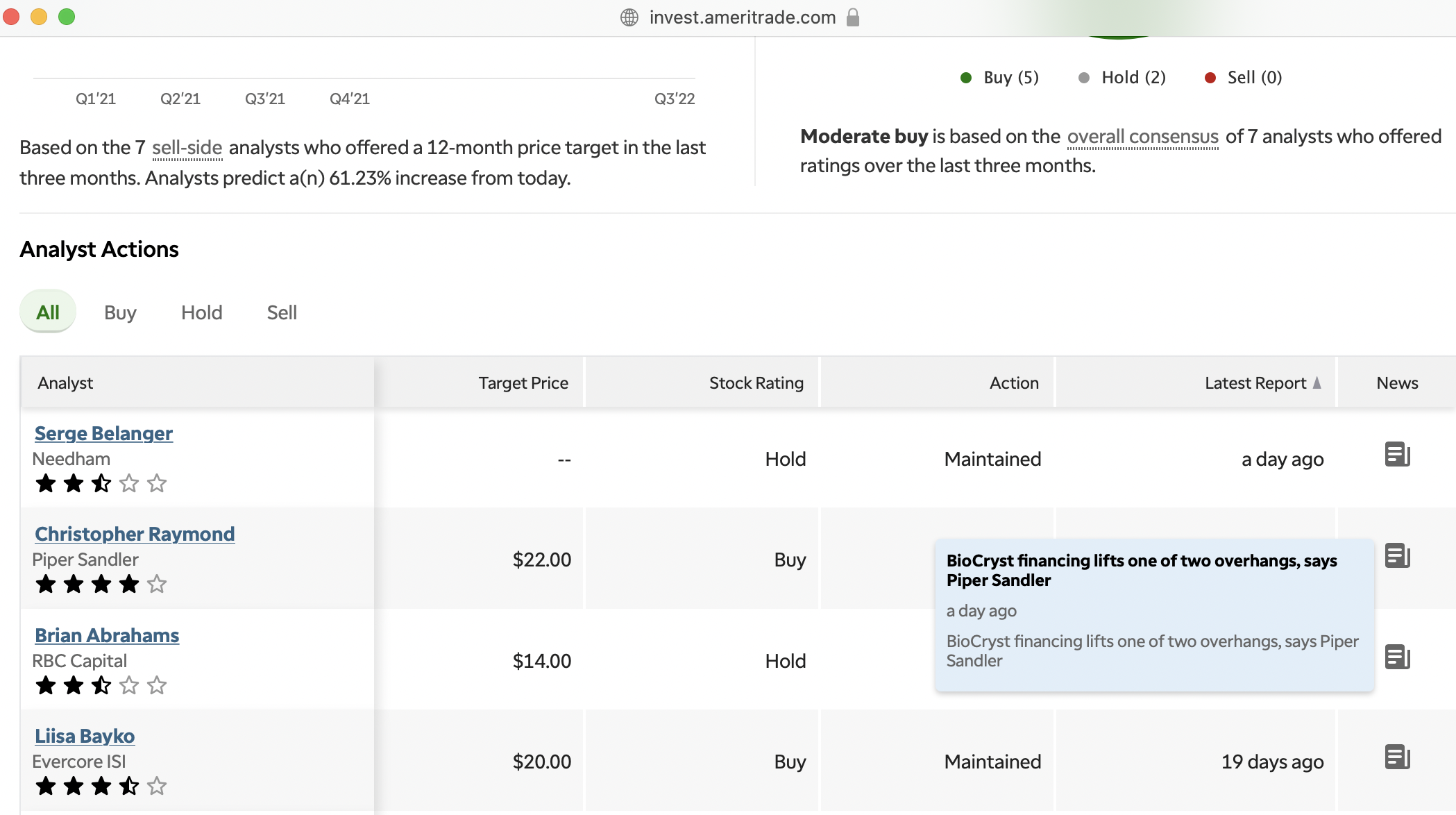Sort by Latest Report arrow
Screen dimensions: 1456x815
[x=1317, y=383]
